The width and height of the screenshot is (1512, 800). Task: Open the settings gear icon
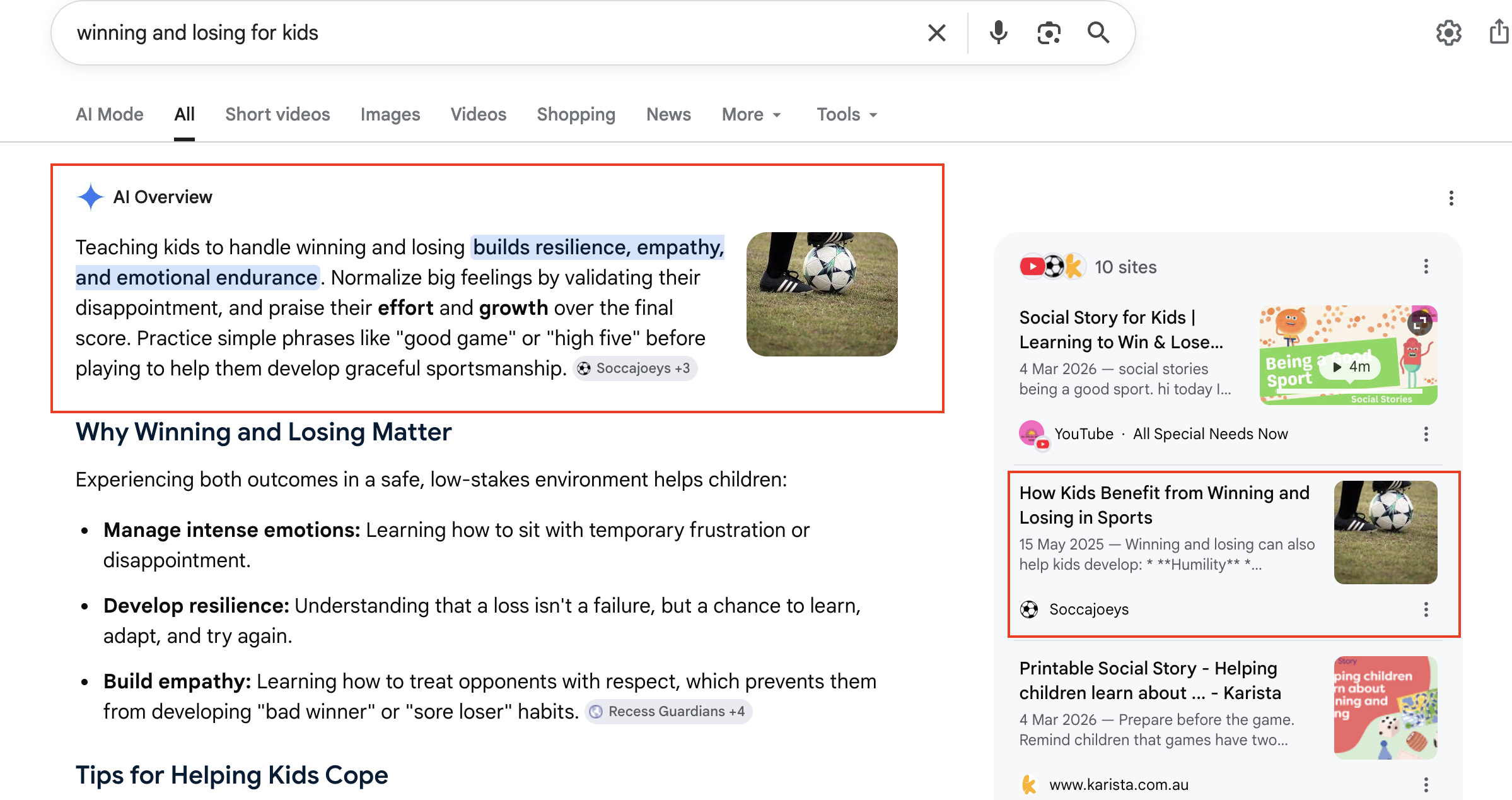click(x=1448, y=33)
